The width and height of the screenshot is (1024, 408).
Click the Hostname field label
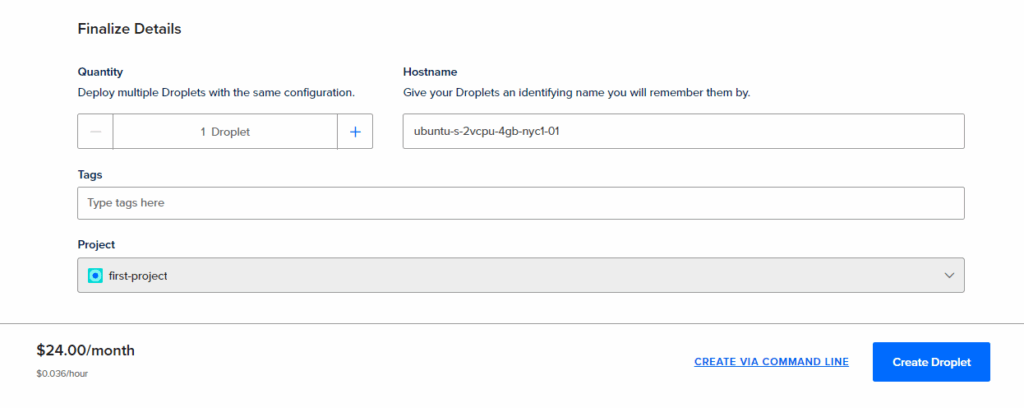430,72
